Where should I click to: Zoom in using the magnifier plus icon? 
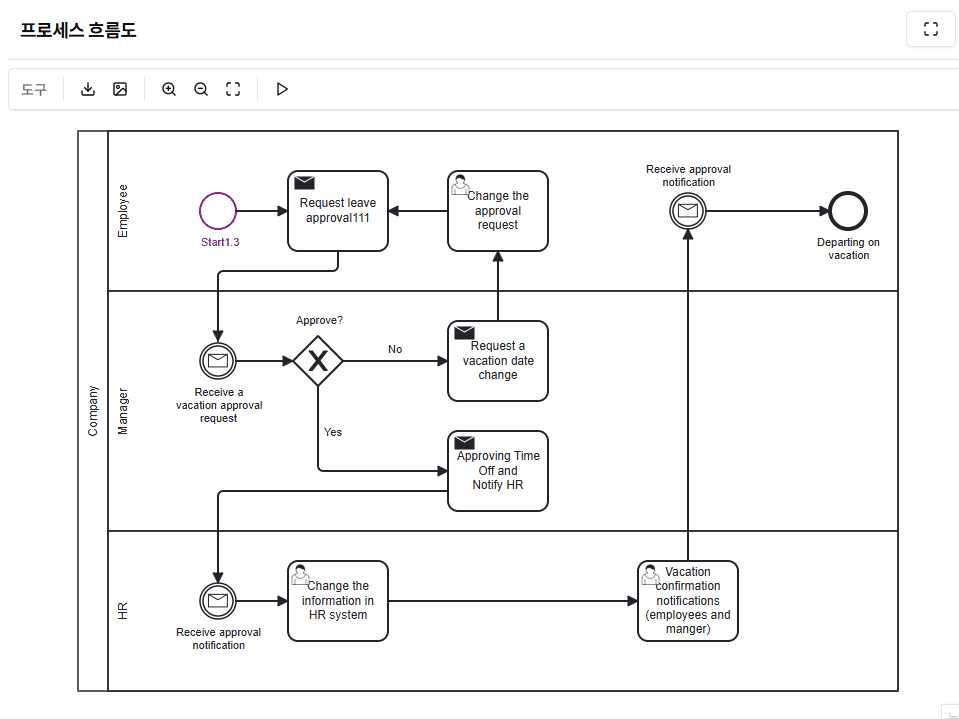tap(169, 89)
